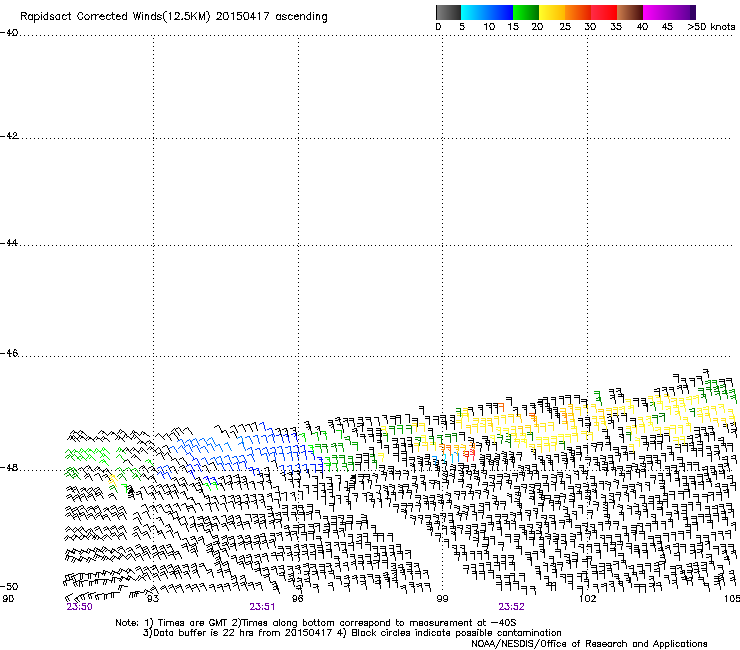Click the latitude label -46
Viewport: 740px width, 650px height.
pyautogui.click(x=9, y=353)
